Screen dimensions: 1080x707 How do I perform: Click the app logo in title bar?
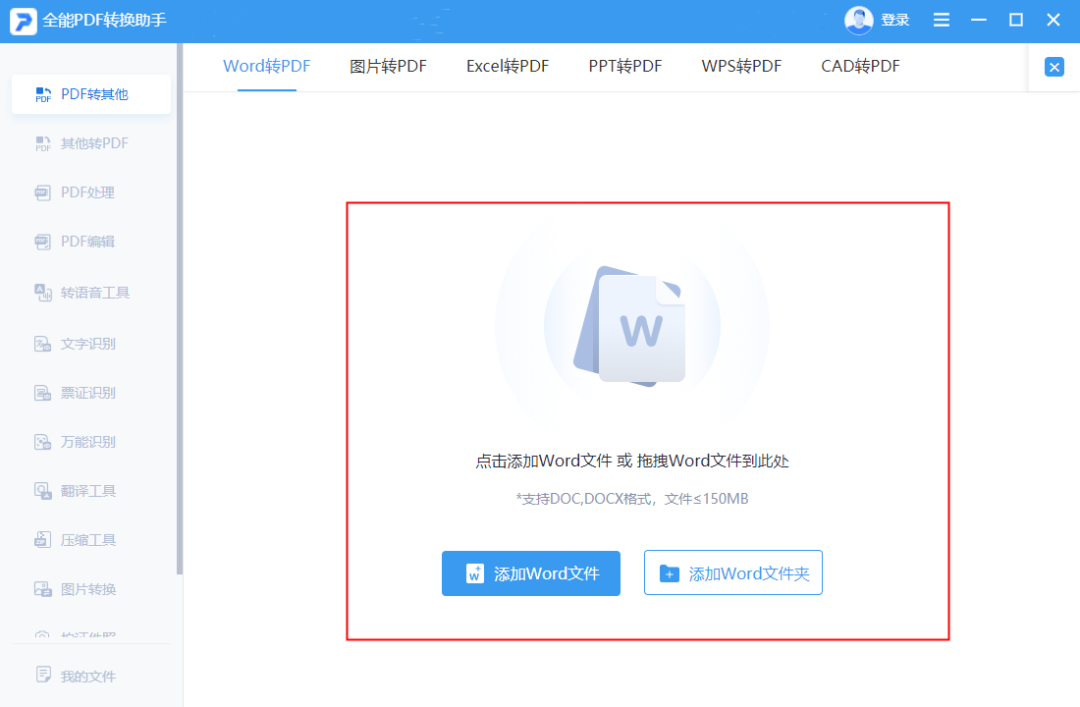tap(23, 21)
